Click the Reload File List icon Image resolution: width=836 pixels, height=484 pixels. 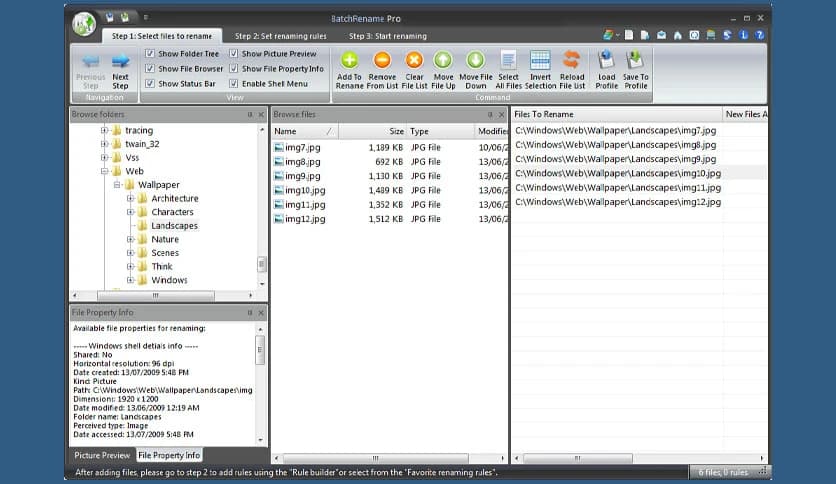coord(572,60)
